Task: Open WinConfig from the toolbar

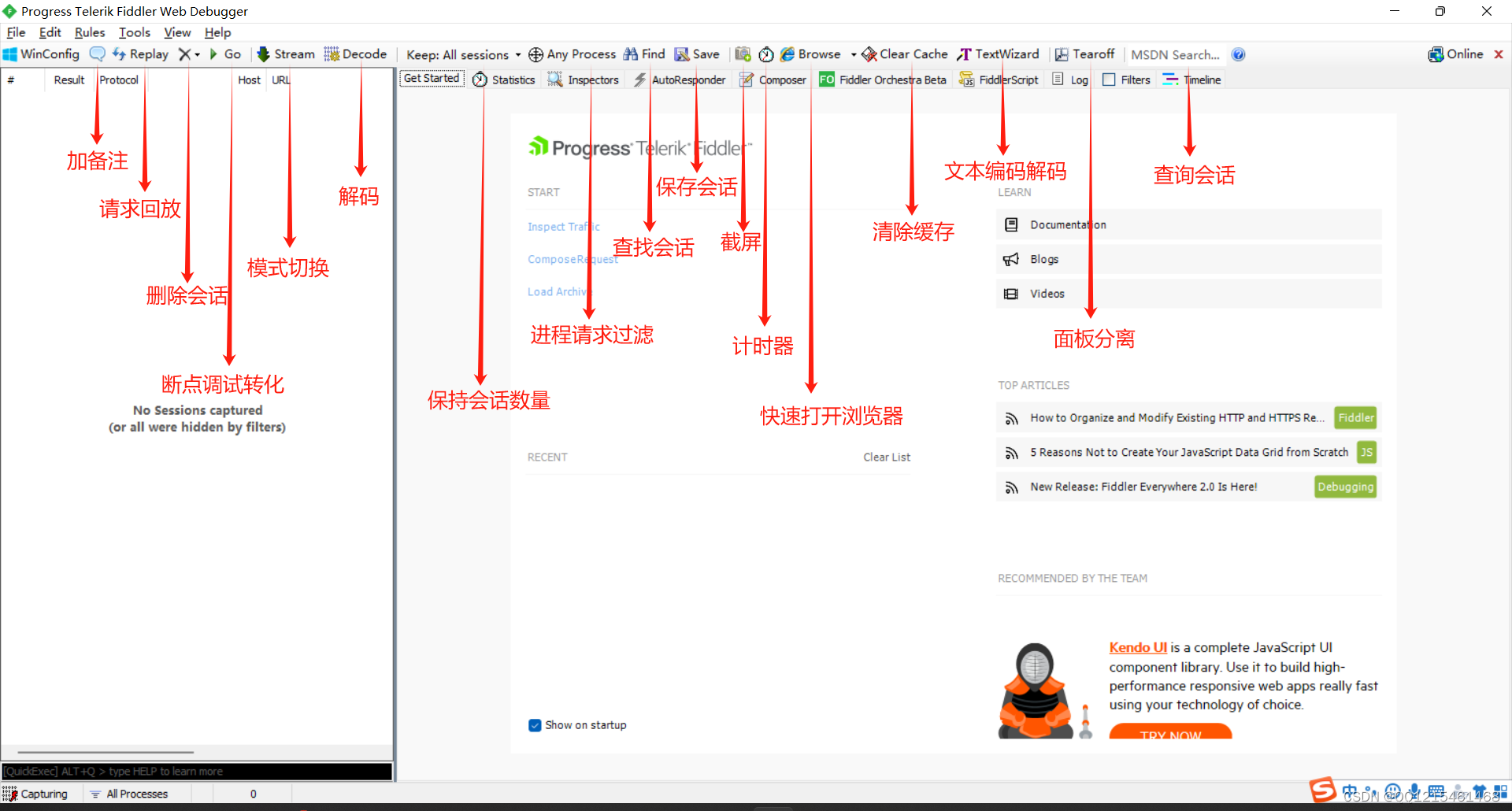Action: coord(41,54)
